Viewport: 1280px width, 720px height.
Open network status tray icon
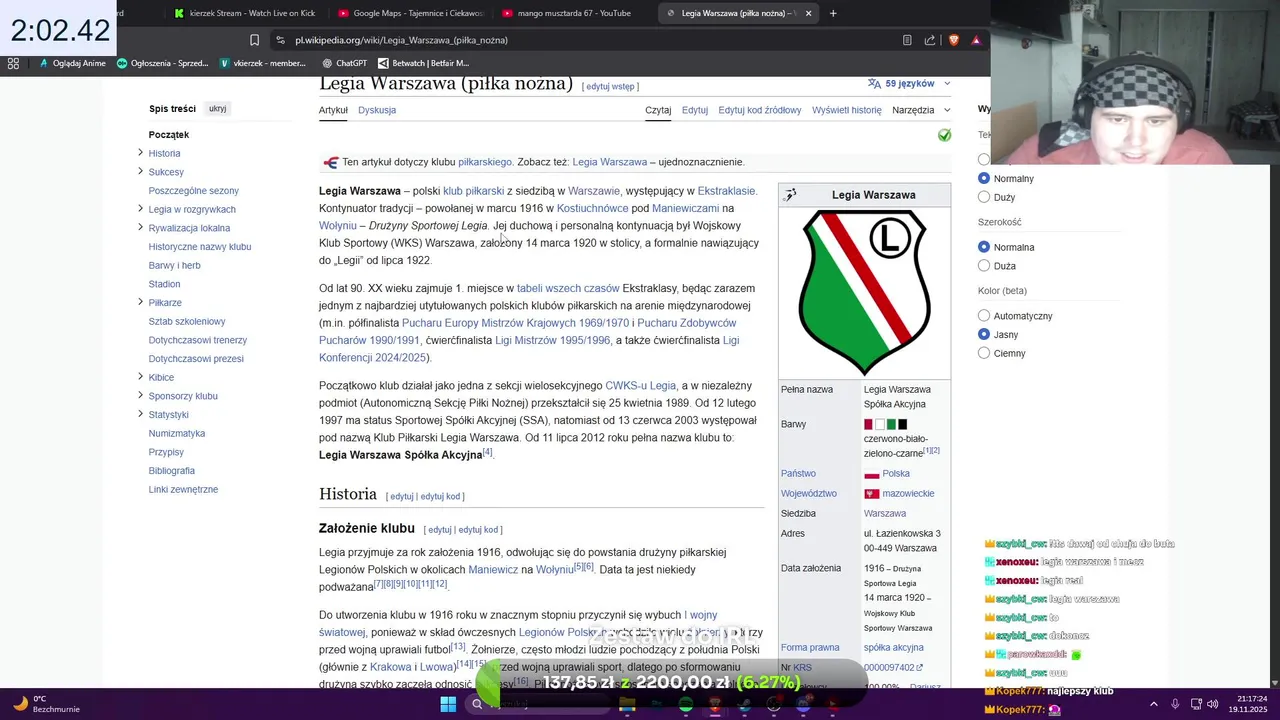coord(1196,704)
